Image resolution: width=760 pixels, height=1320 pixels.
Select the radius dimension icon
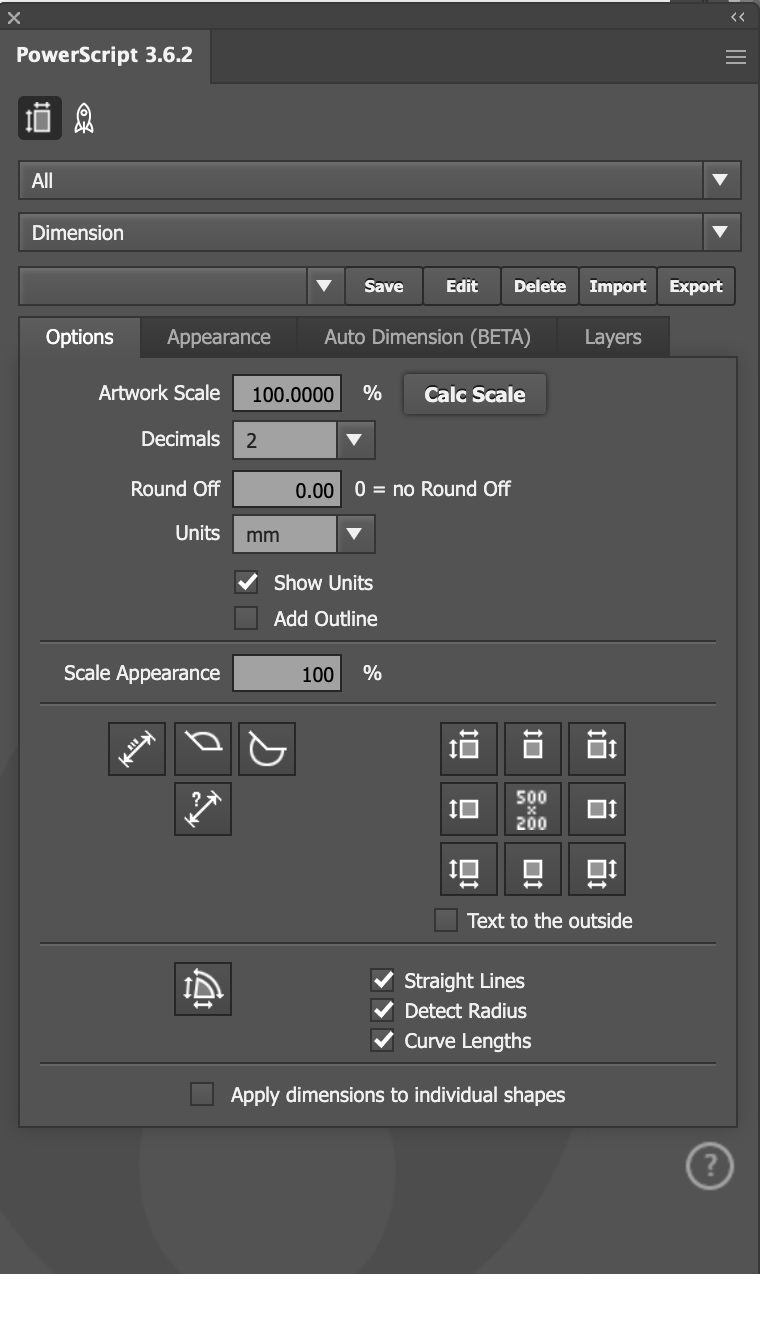[267, 749]
